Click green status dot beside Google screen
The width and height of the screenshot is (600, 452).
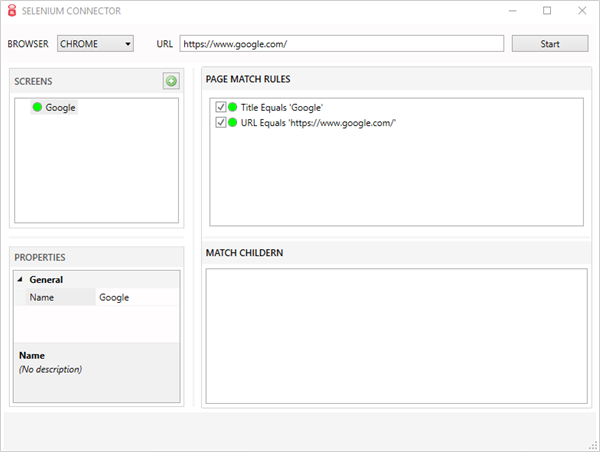(x=37, y=107)
